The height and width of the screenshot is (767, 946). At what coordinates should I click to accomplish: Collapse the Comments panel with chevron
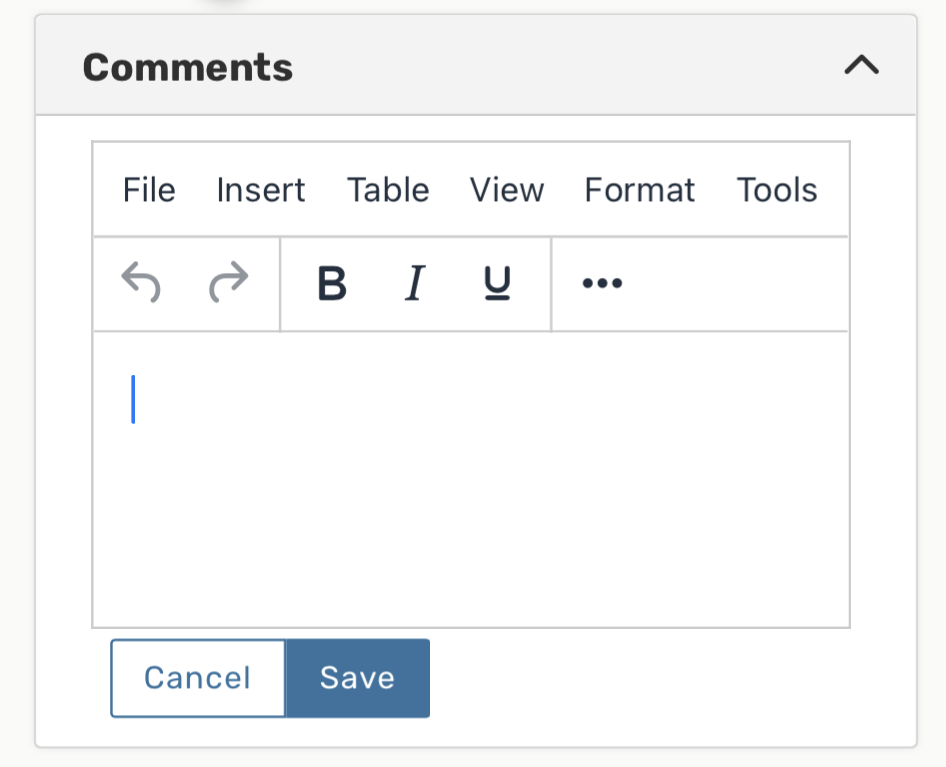click(x=861, y=66)
